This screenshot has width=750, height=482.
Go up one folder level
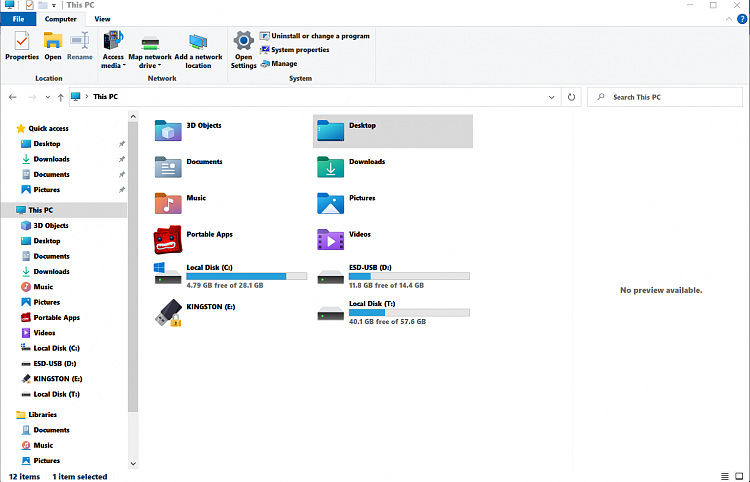60,97
